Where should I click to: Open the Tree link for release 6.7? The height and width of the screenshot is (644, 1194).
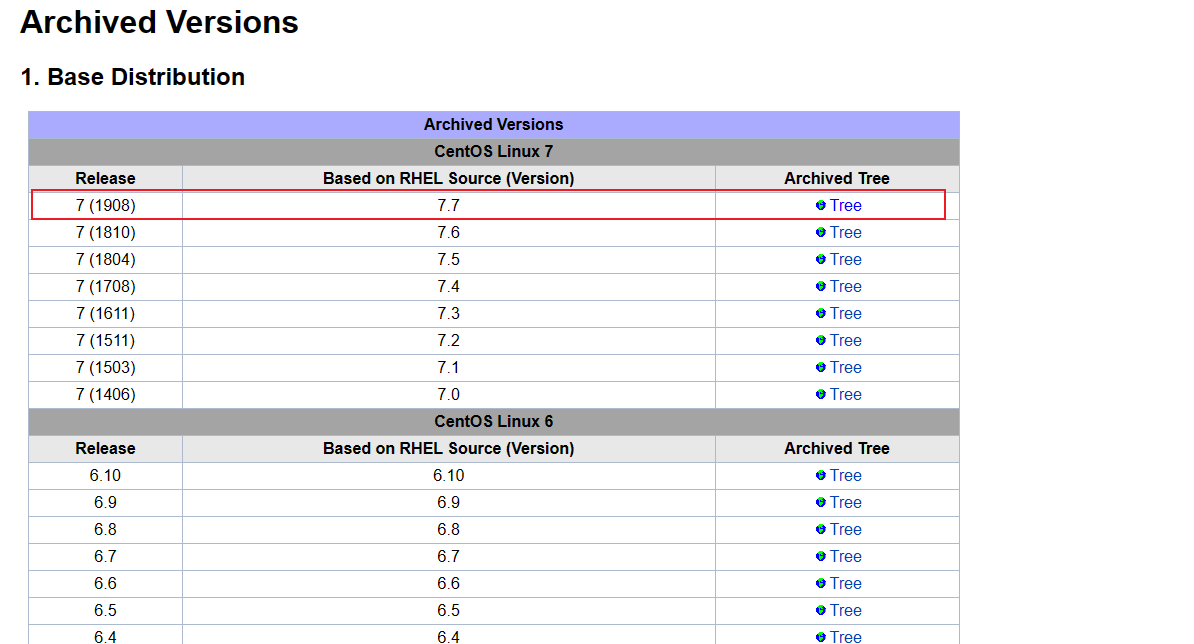(x=845, y=556)
